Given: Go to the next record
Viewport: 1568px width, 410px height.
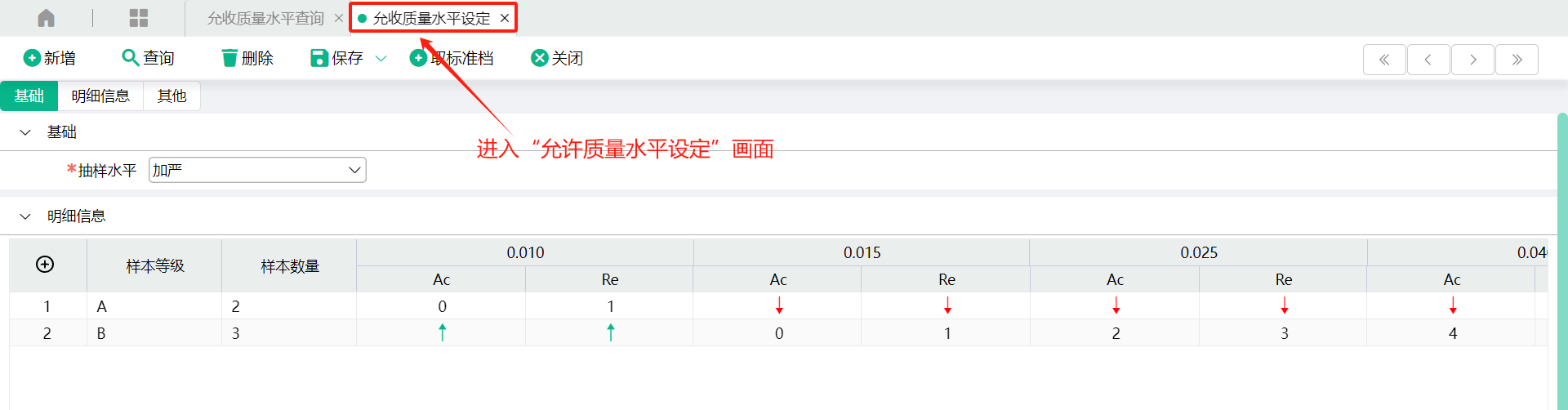Looking at the screenshot, I should point(1472,60).
